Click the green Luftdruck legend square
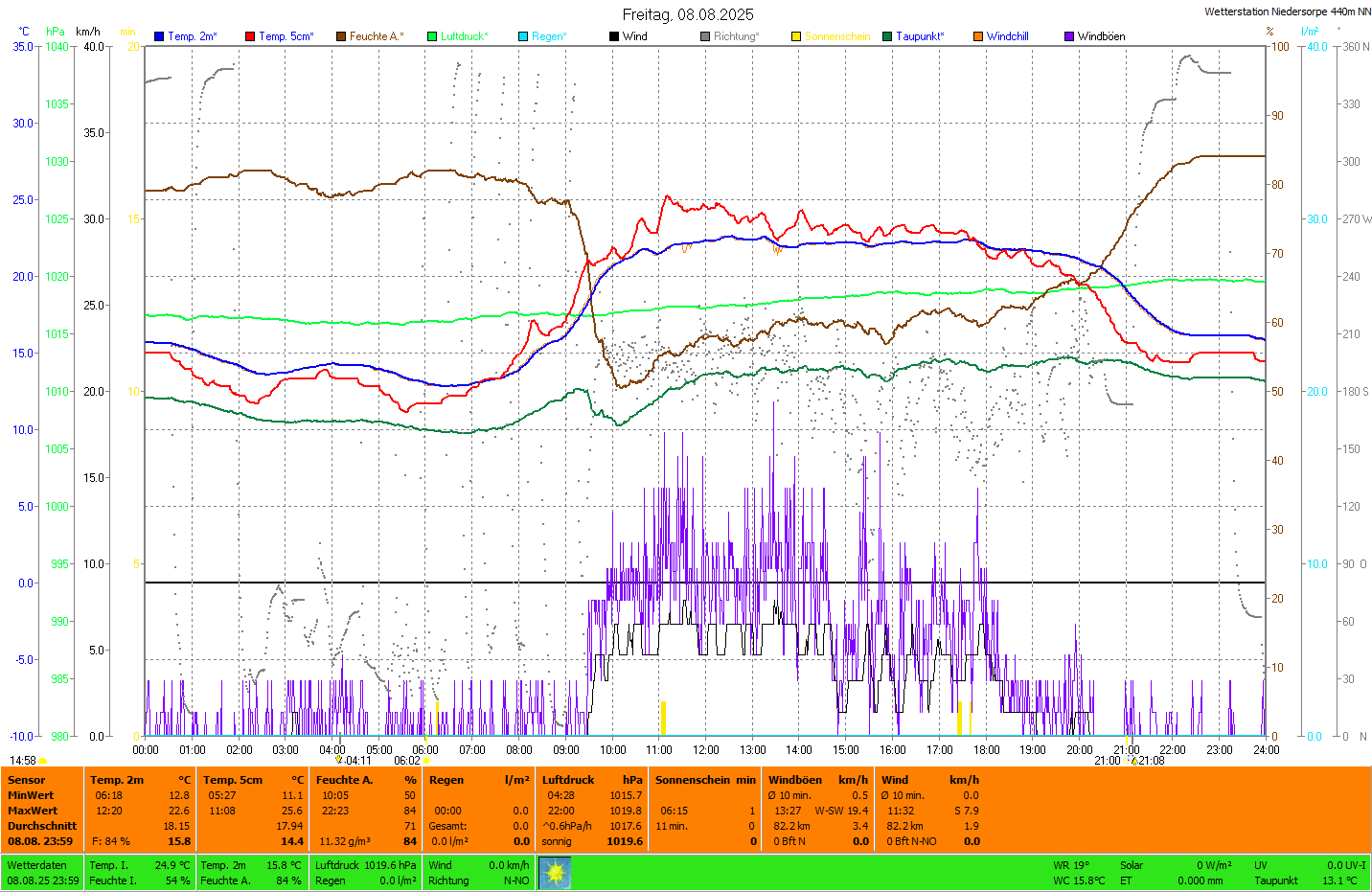1372x892 pixels. pyautogui.click(x=432, y=36)
